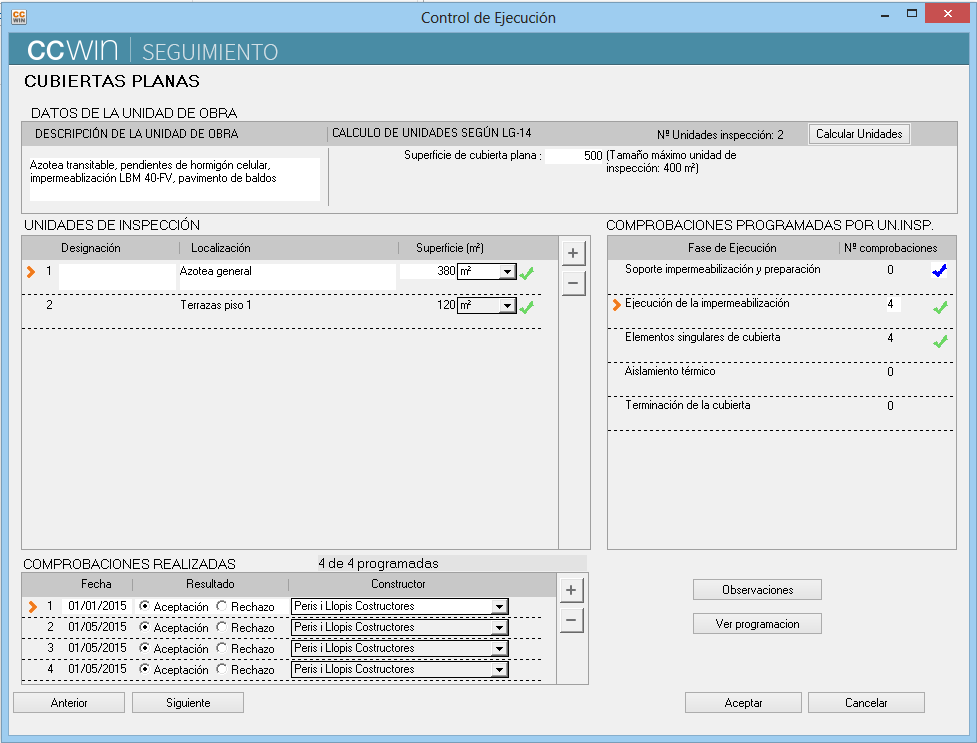Click the green checkmark on Terrazas piso 1 row
This screenshot has height=743, width=977.
(527, 307)
